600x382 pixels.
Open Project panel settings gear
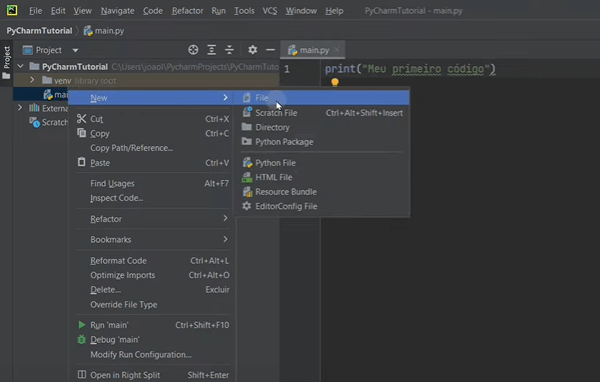[x=253, y=50]
